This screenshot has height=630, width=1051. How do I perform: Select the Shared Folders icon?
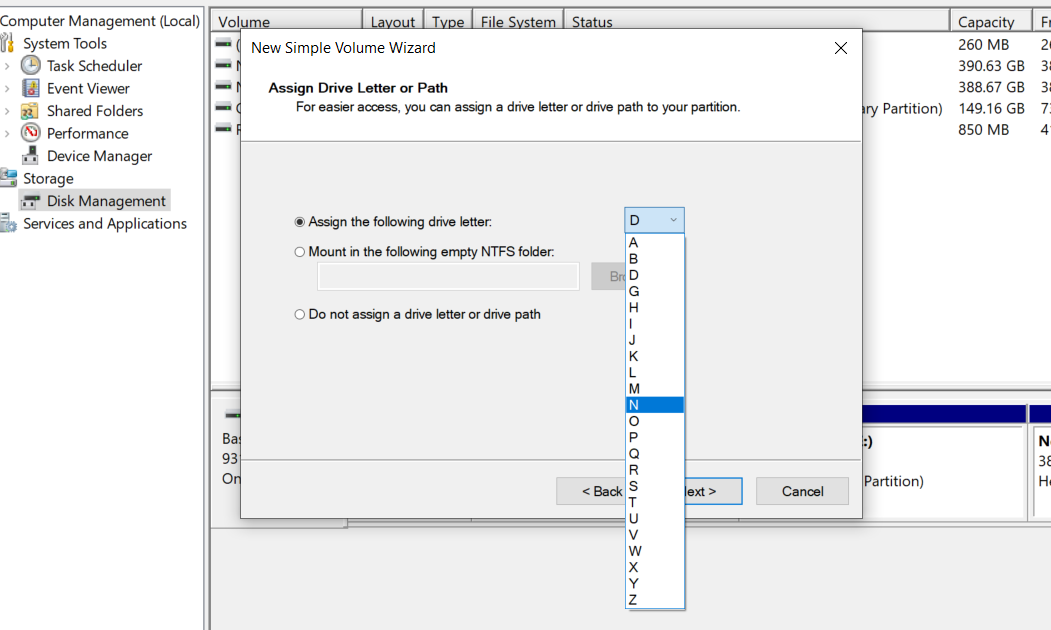coord(31,110)
